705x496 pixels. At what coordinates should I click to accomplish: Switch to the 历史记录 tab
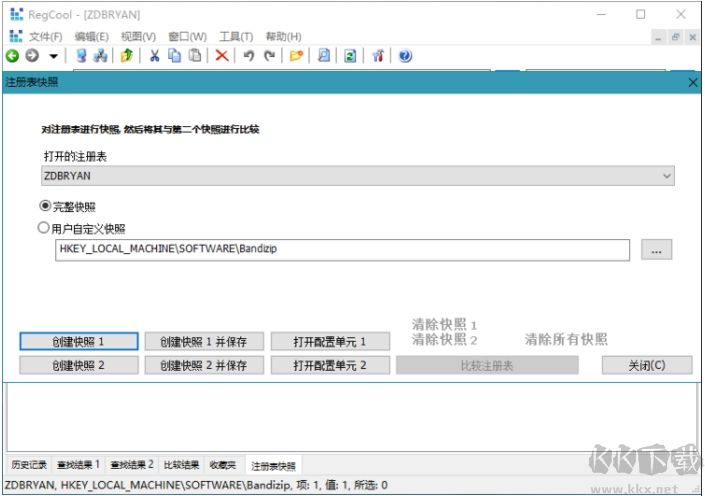click(29, 465)
